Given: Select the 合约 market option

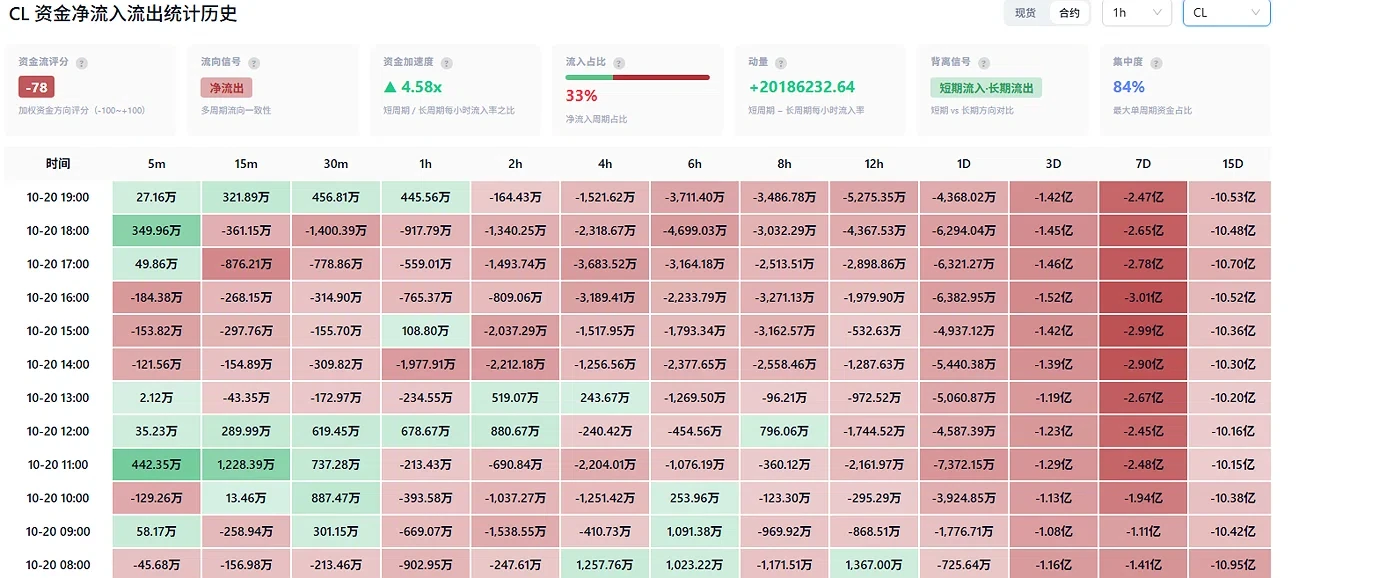Looking at the screenshot, I should (x=1069, y=13).
